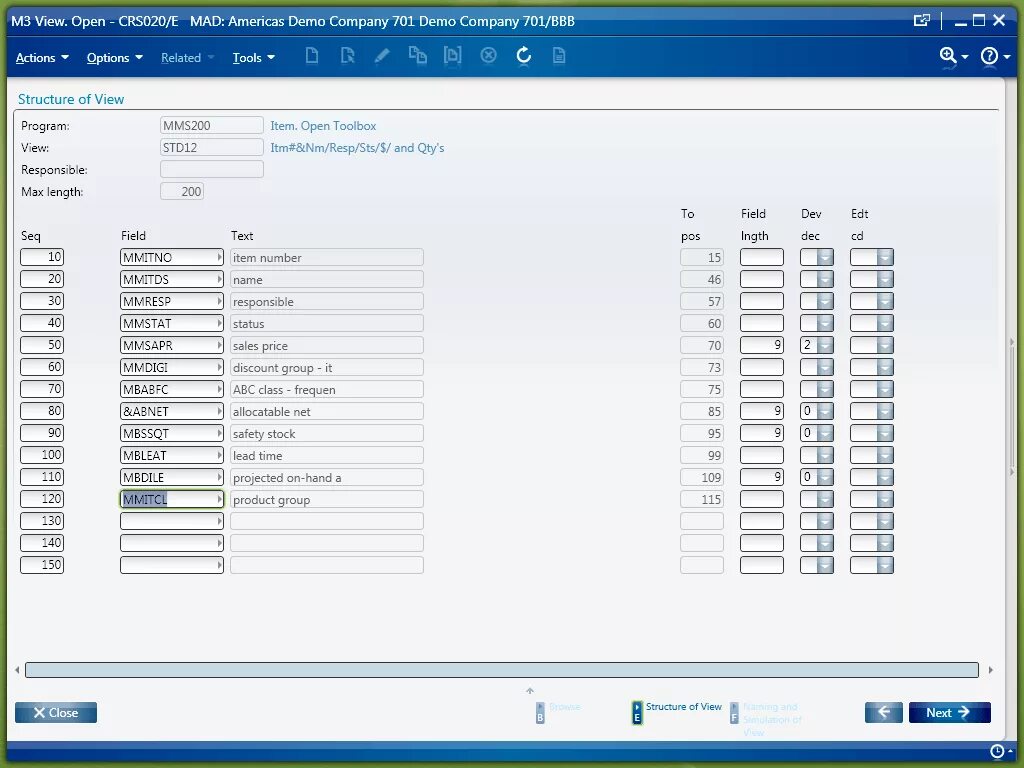Click the Seq 150 input field
Viewport: 1024px width, 768px height.
point(42,565)
